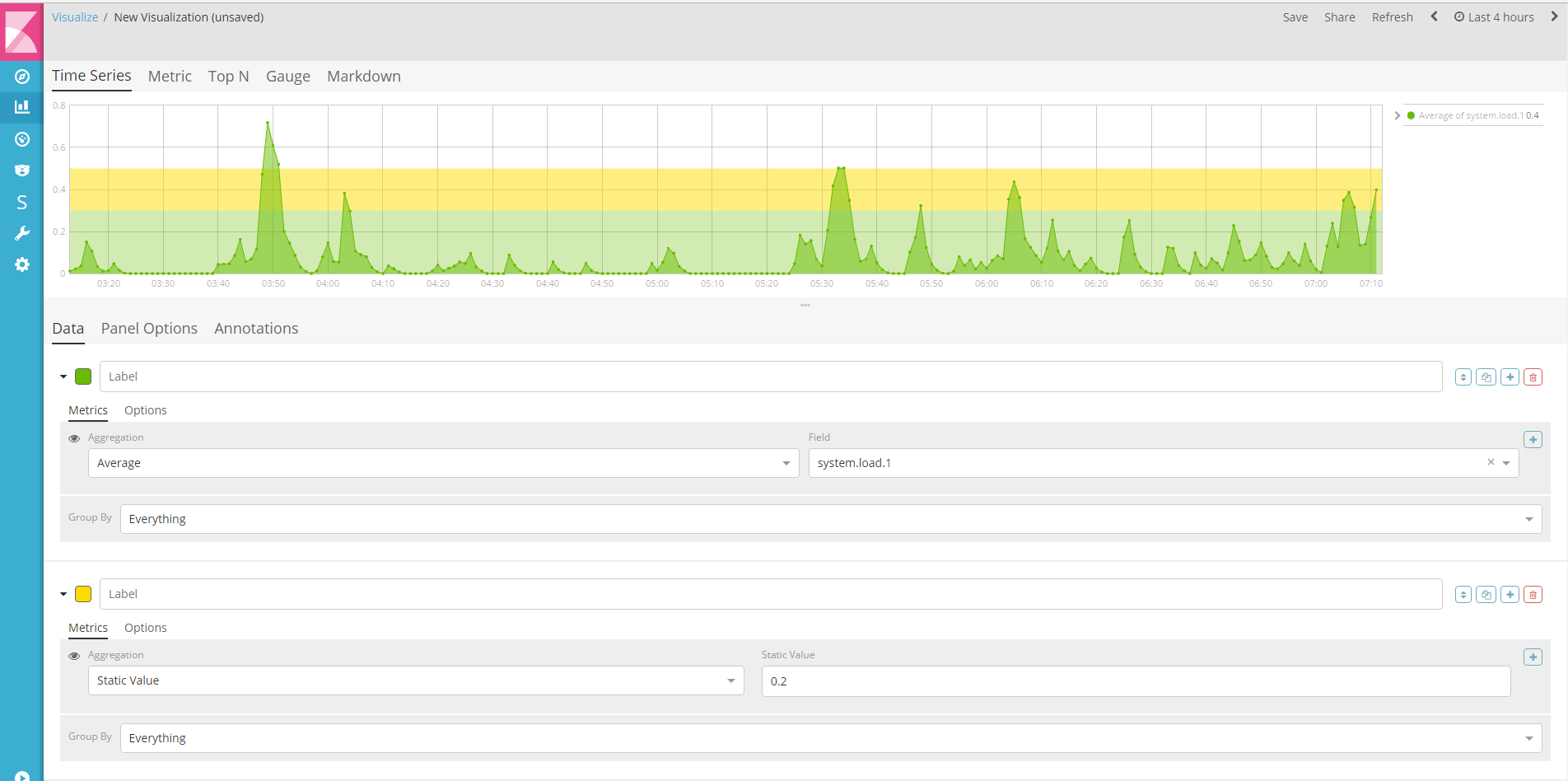Add metric to Average aggregation row
1568x781 pixels.
[x=1533, y=440]
